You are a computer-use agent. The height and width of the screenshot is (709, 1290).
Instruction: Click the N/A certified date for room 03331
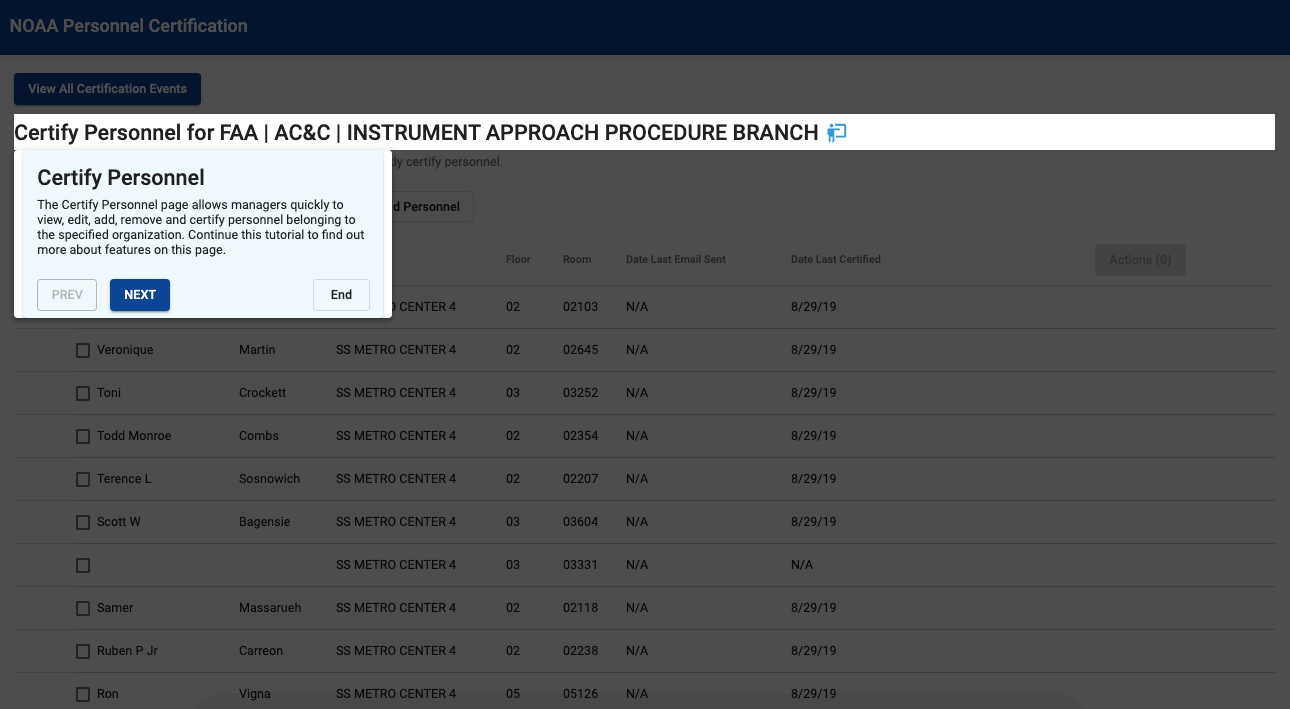tap(802, 565)
